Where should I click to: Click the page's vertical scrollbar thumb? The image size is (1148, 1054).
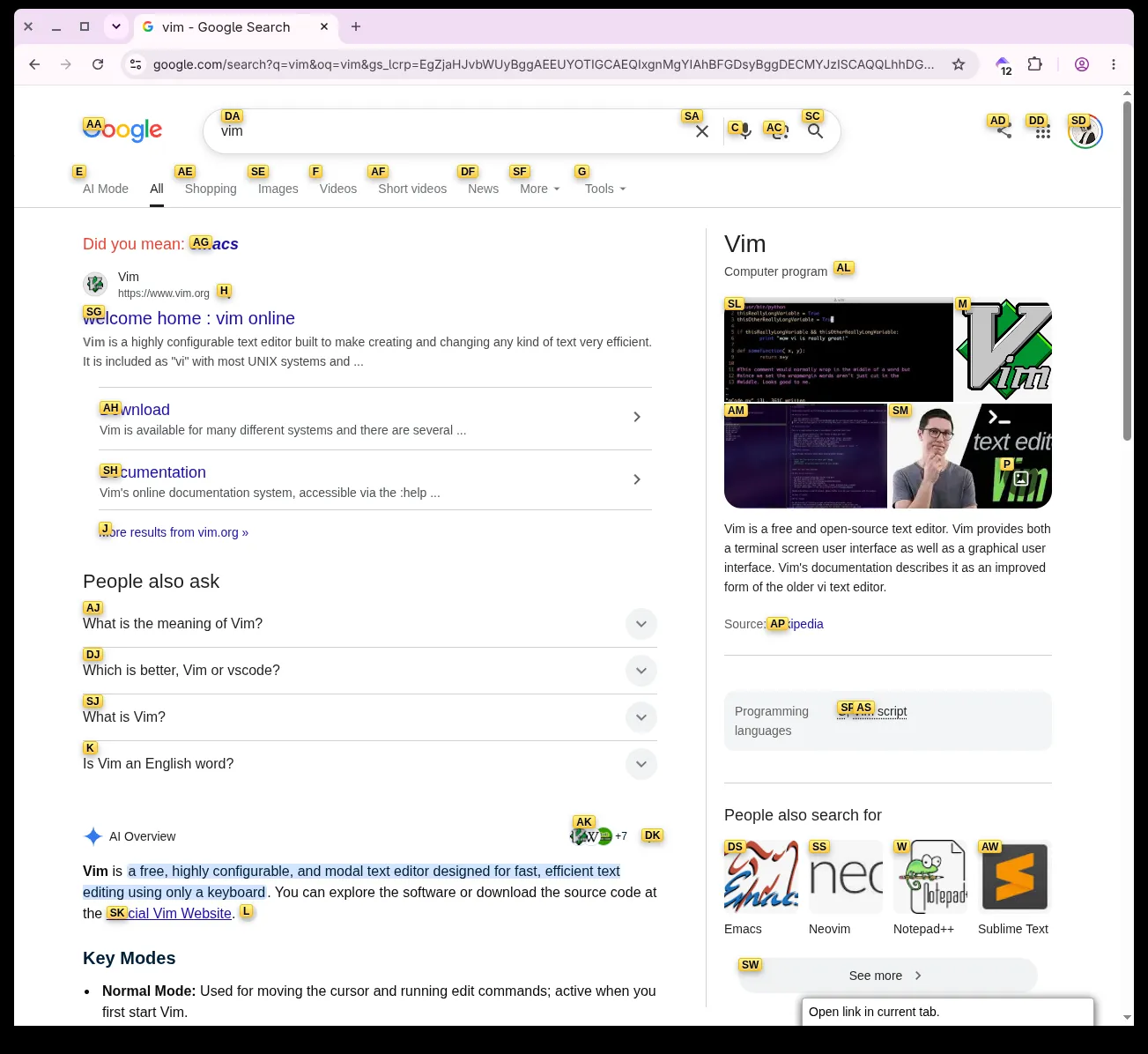click(x=1127, y=271)
